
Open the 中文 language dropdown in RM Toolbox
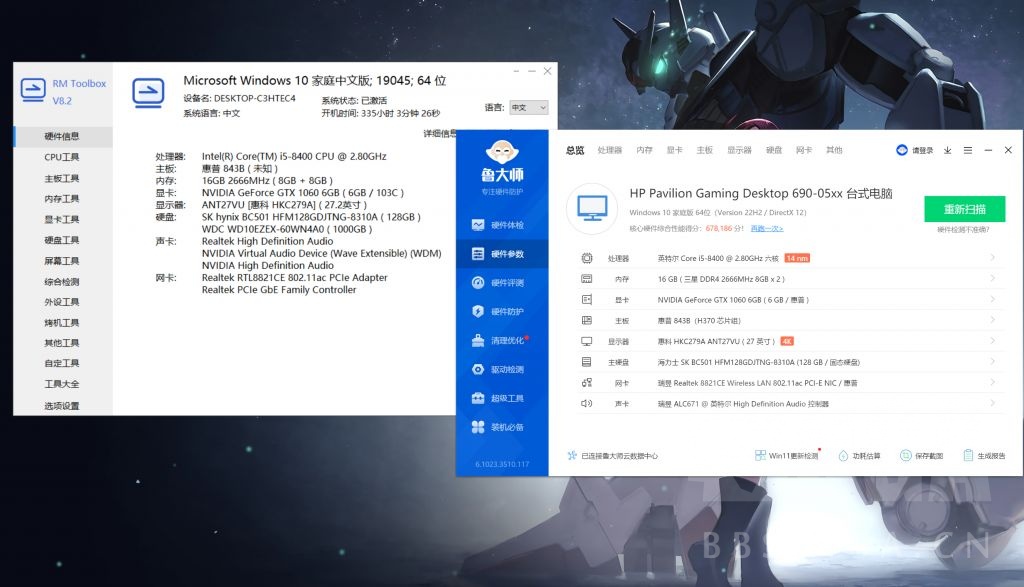(527, 107)
